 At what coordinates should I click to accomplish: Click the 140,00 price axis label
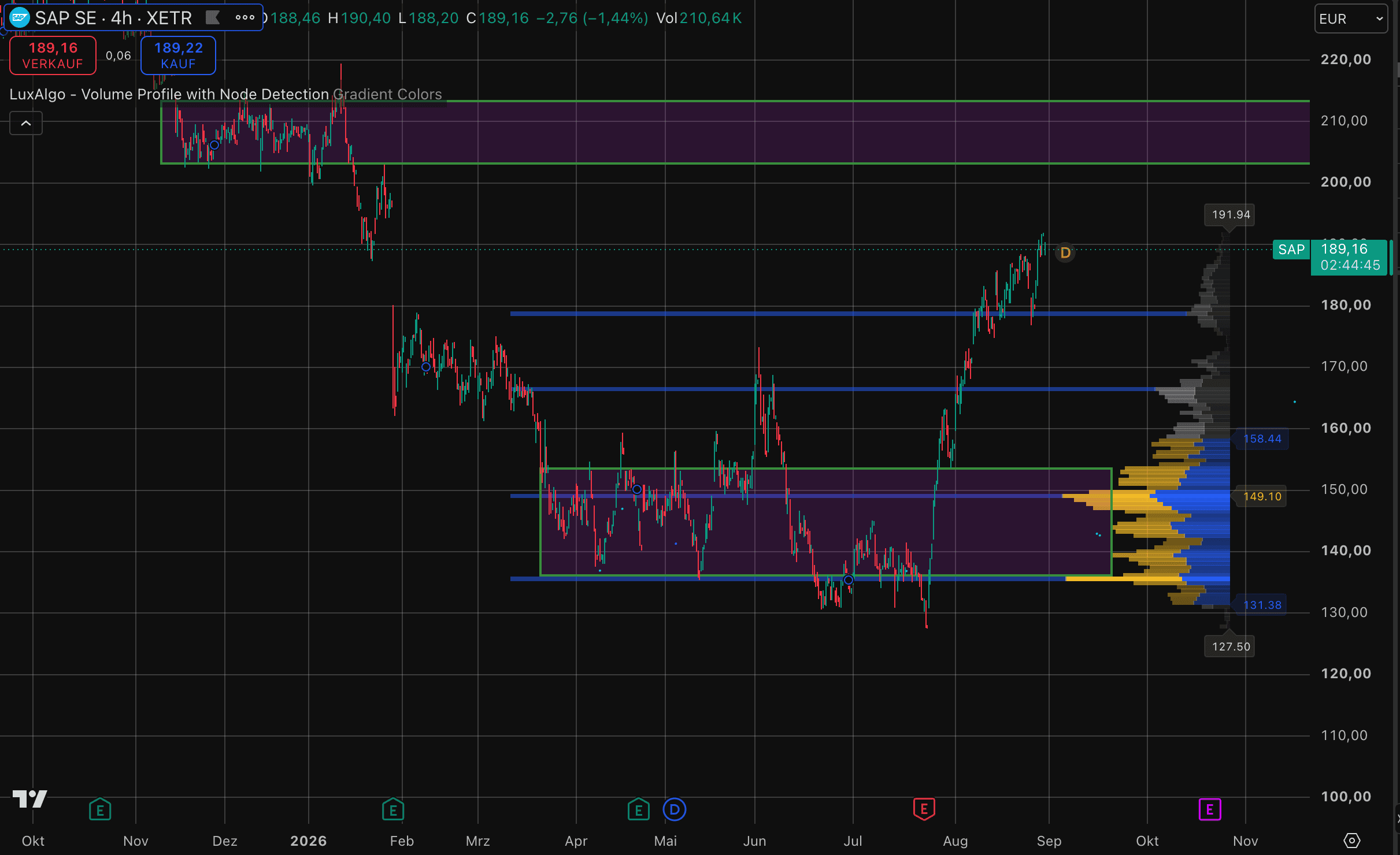click(x=1346, y=551)
